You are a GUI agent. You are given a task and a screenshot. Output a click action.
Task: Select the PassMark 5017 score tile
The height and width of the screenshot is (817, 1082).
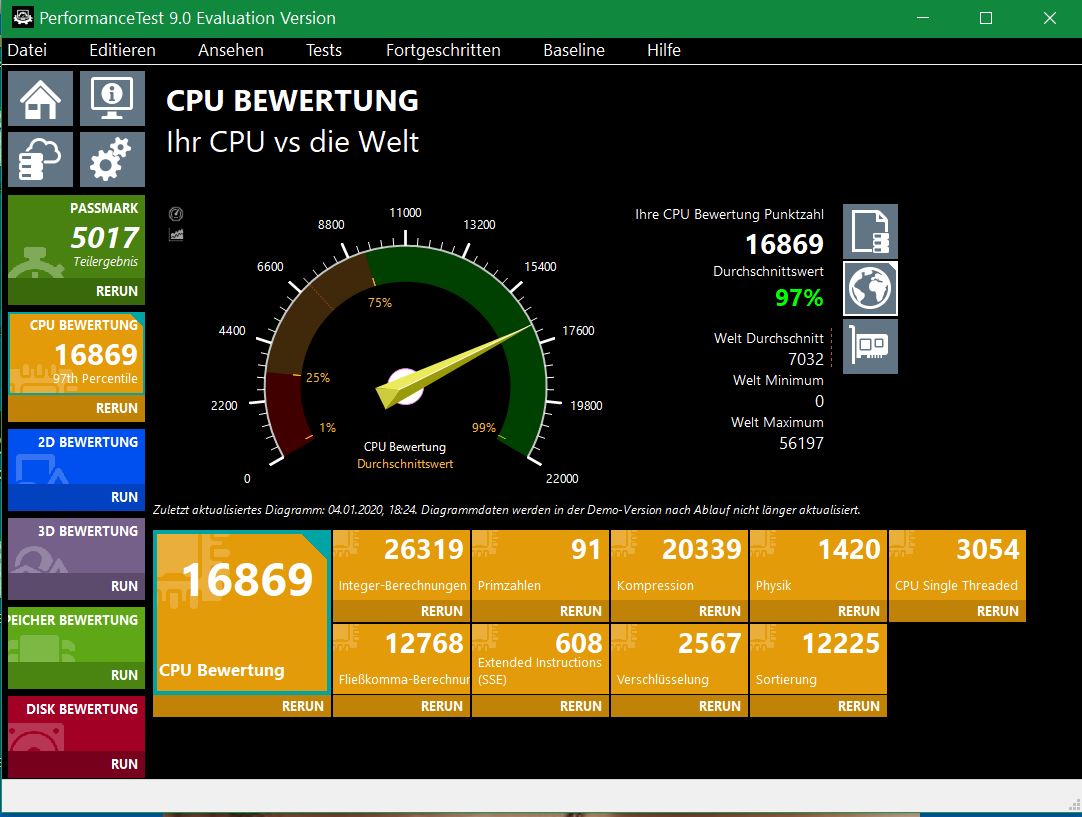pos(77,237)
